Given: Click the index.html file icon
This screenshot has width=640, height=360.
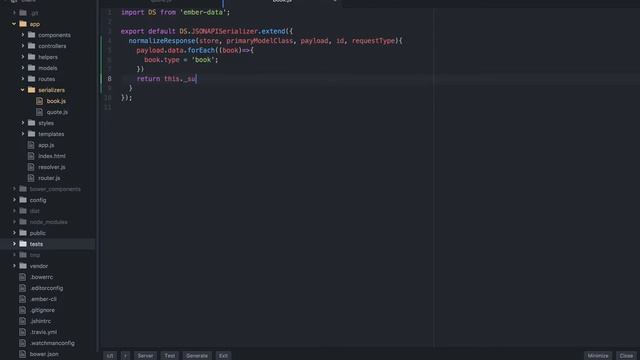Looking at the screenshot, I should [31, 156].
